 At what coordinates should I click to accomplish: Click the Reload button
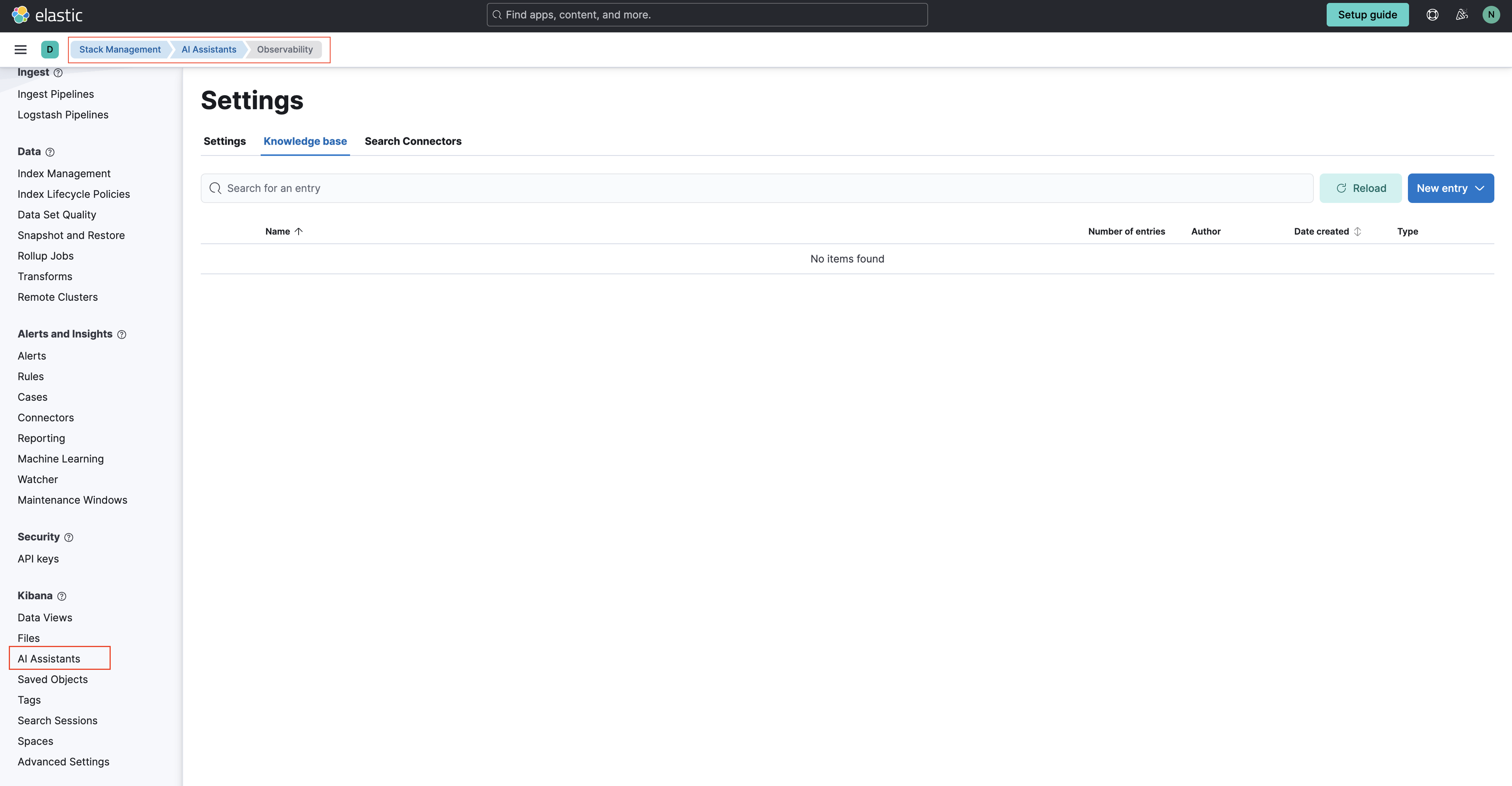[x=1361, y=188]
